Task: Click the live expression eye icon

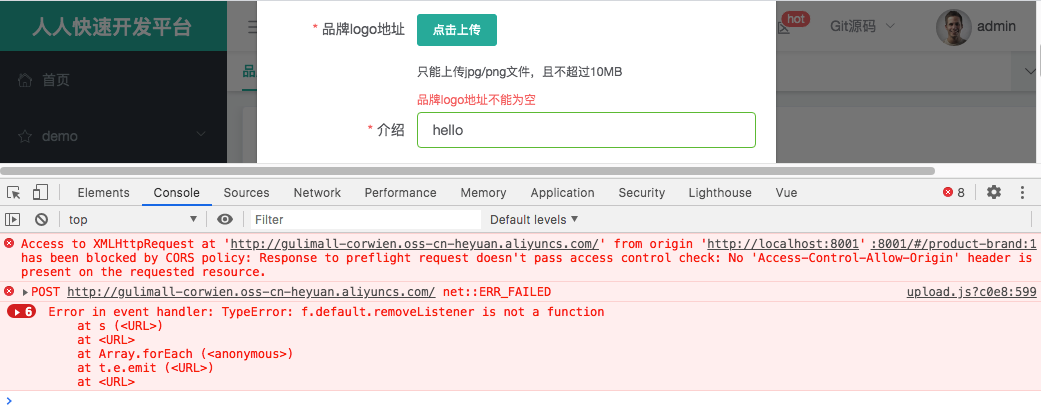Action: coord(225,219)
